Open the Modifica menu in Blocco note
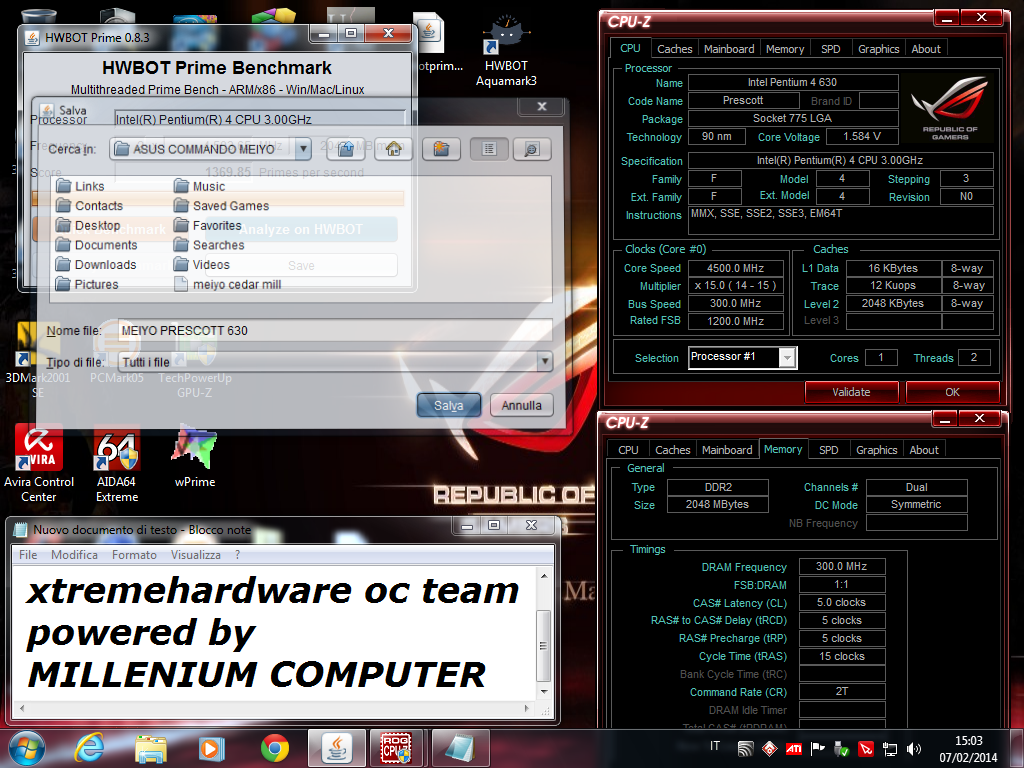Image resolution: width=1024 pixels, height=768 pixels. click(x=74, y=555)
